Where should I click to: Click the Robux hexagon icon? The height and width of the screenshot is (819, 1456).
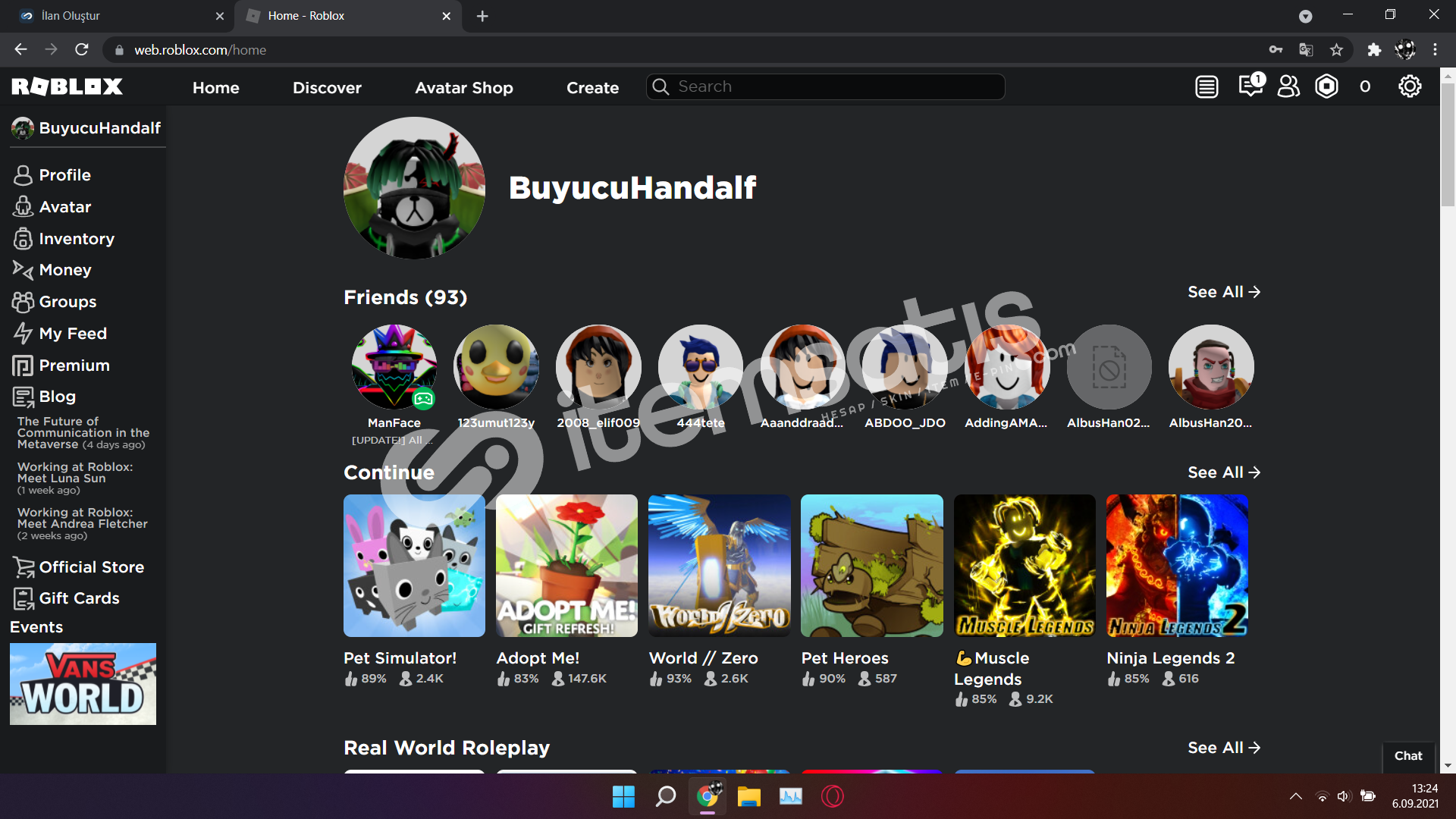[x=1326, y=87]
